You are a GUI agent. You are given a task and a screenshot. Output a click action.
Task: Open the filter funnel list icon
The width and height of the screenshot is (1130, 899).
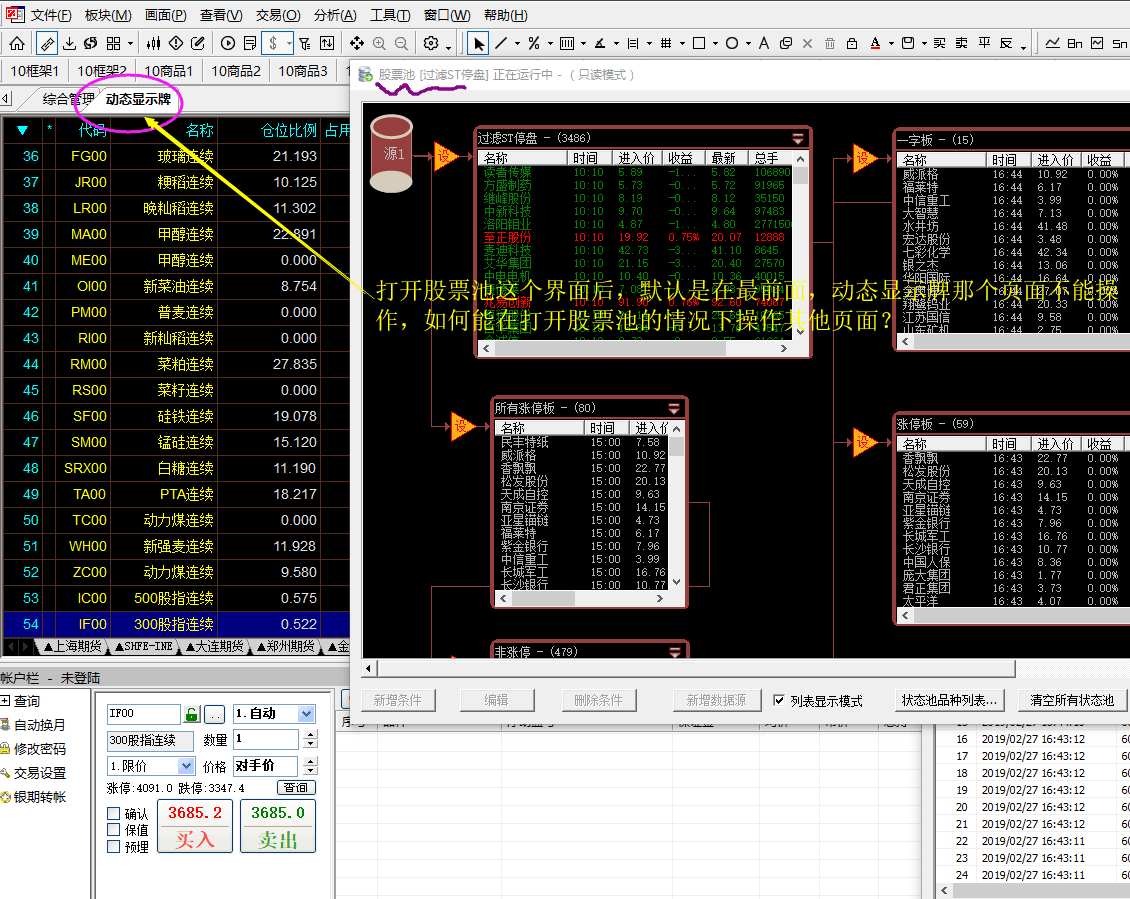pyautogui.click(x=305, y=43)
